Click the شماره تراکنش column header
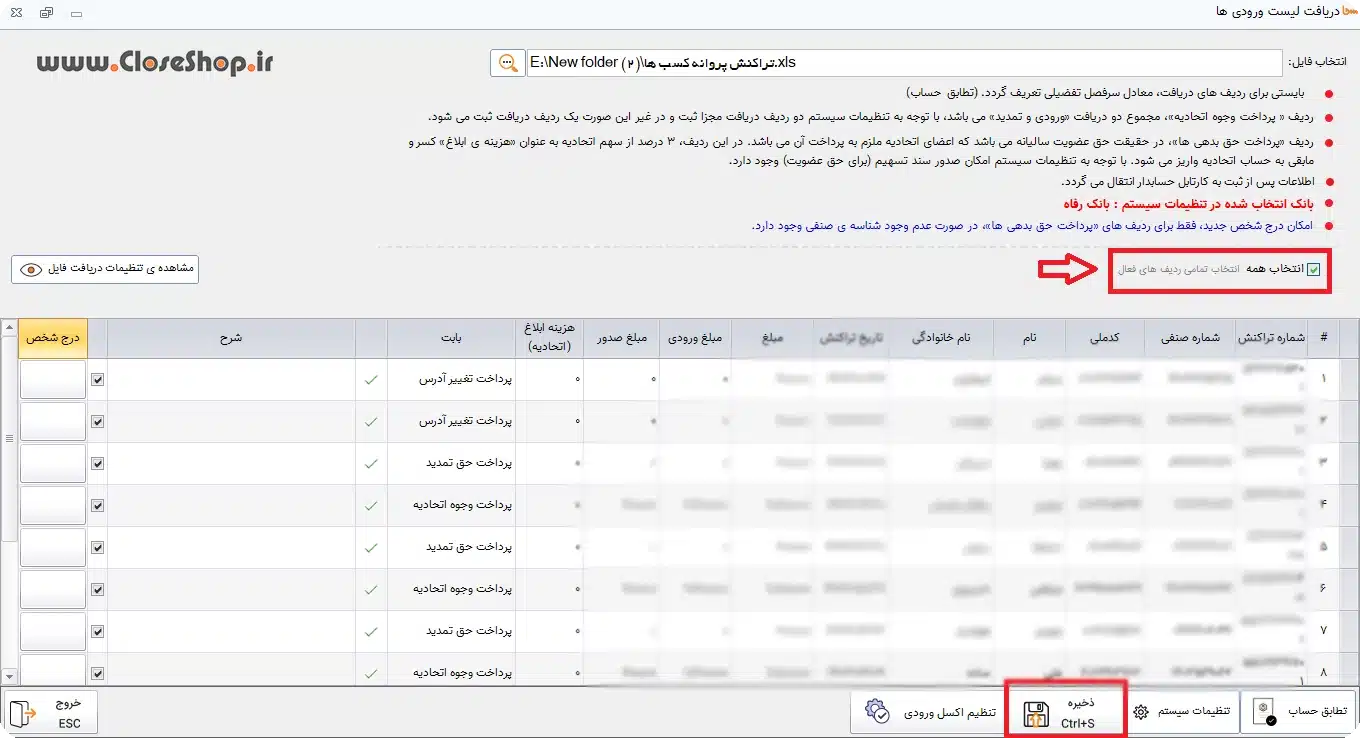The height and width of the screenshot is (738, 1360). pos(1272,338)
